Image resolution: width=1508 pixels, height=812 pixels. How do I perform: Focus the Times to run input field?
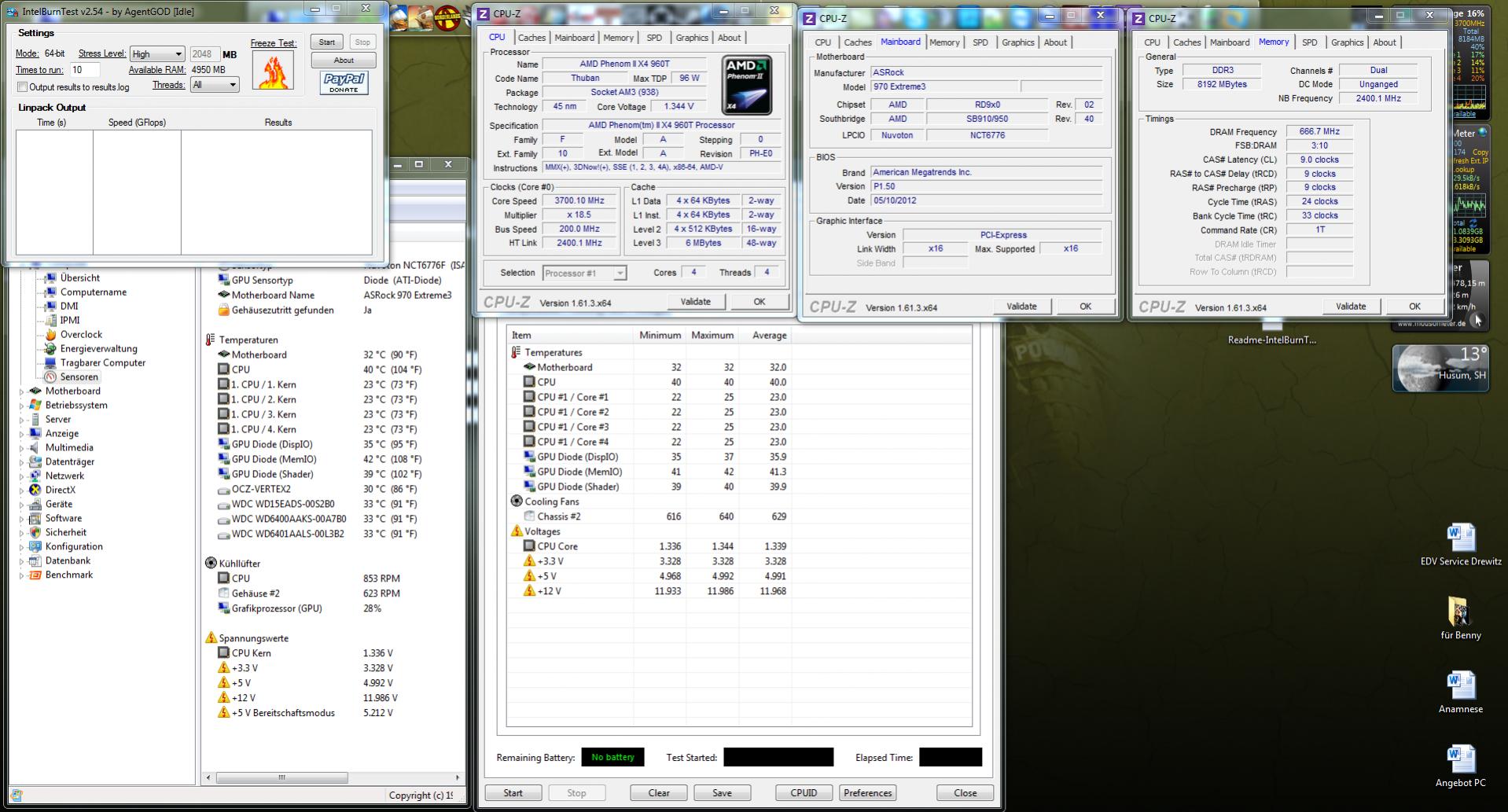click(x=86, y=70)
